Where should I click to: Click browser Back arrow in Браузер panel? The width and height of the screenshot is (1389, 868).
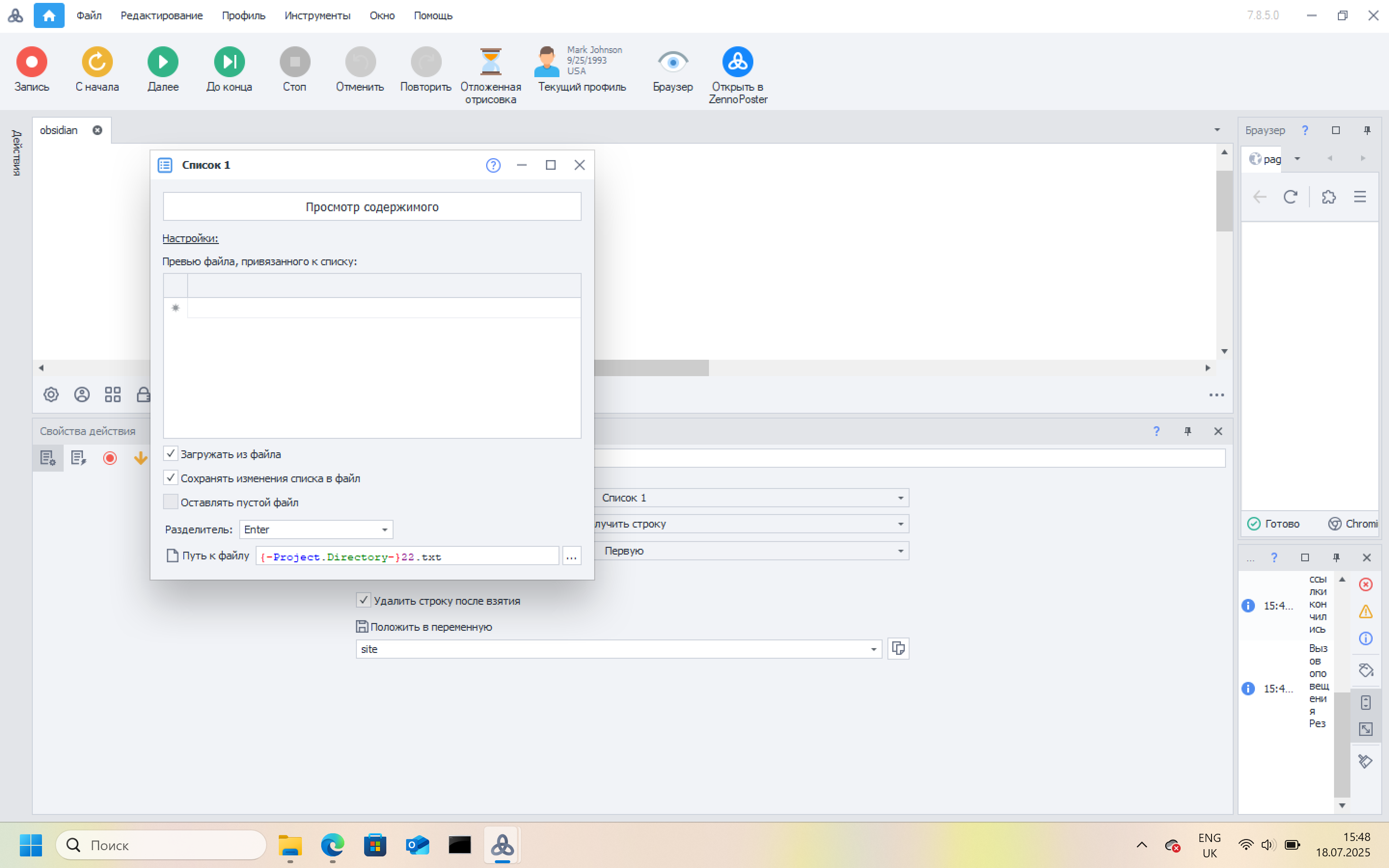[1260, 197]
